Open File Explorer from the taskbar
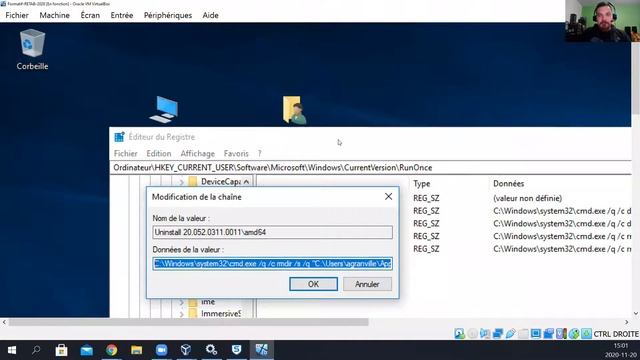 point(136,350)
